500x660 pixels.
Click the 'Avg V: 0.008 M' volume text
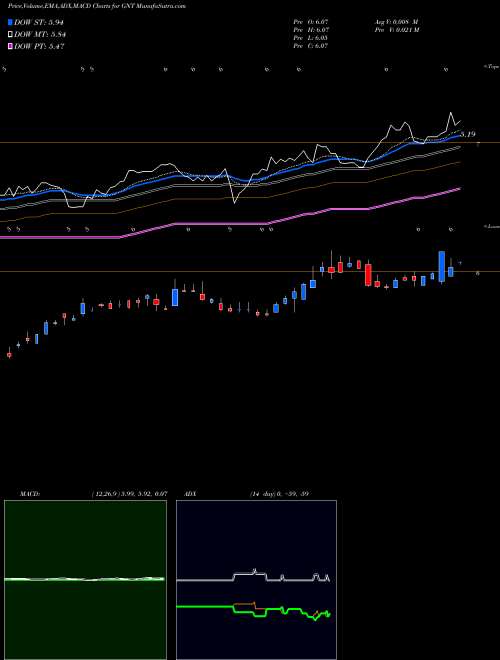click(396, 22)
